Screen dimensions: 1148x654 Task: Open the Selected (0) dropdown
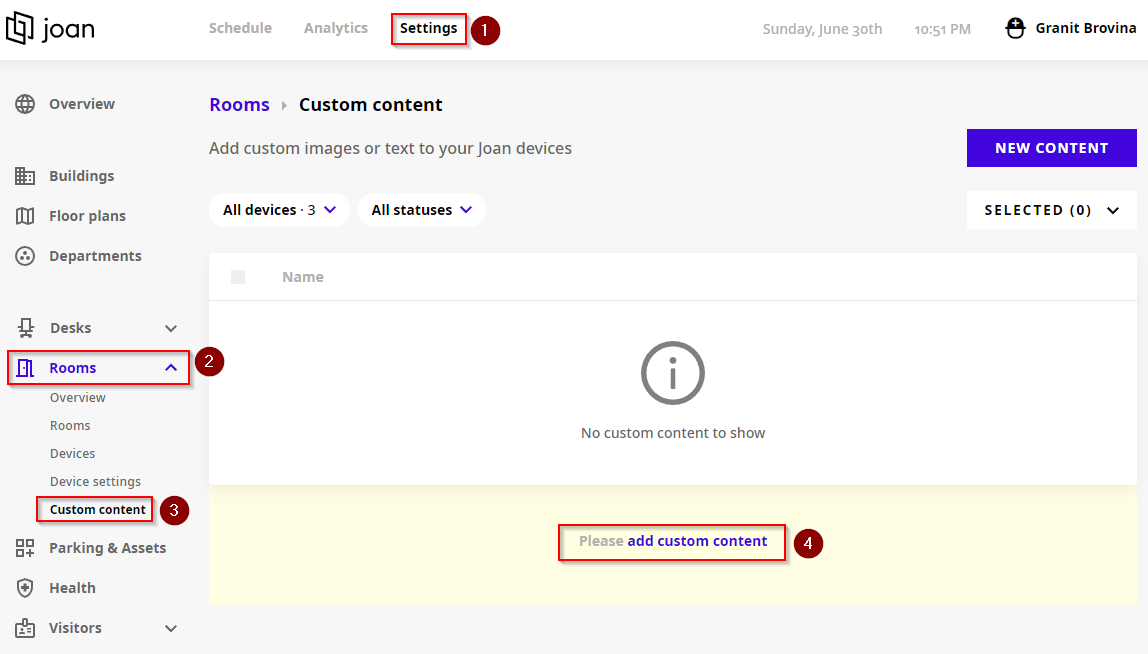tap(1051, 210)
